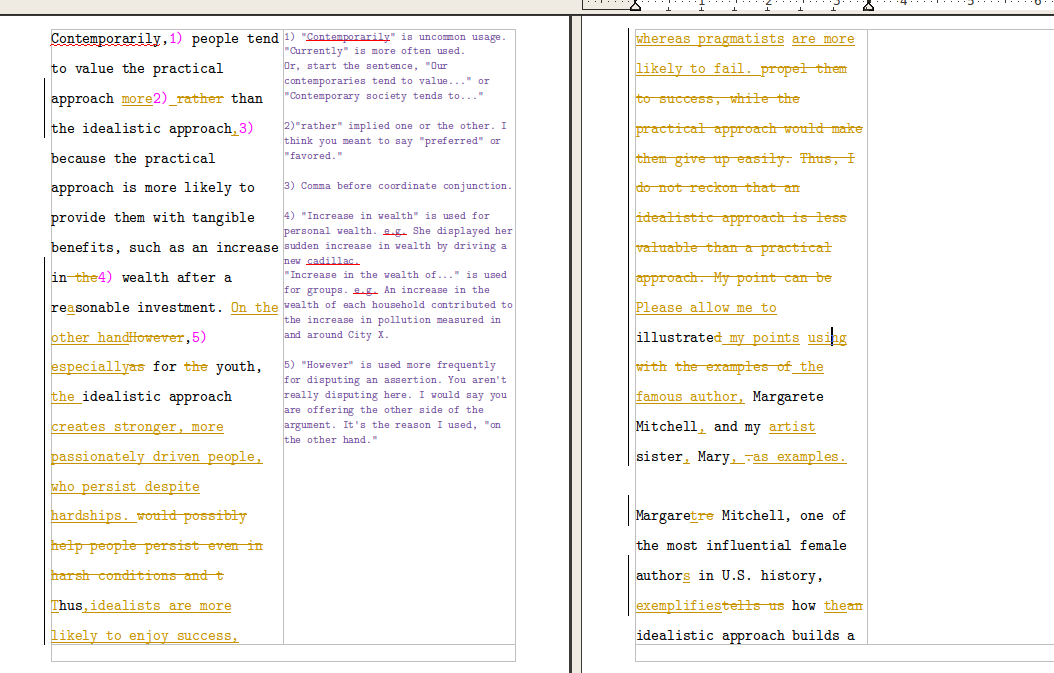Click the comment about "However" disputing an assertion
This screenshot has width=1054, height=673.
(395, 402)
